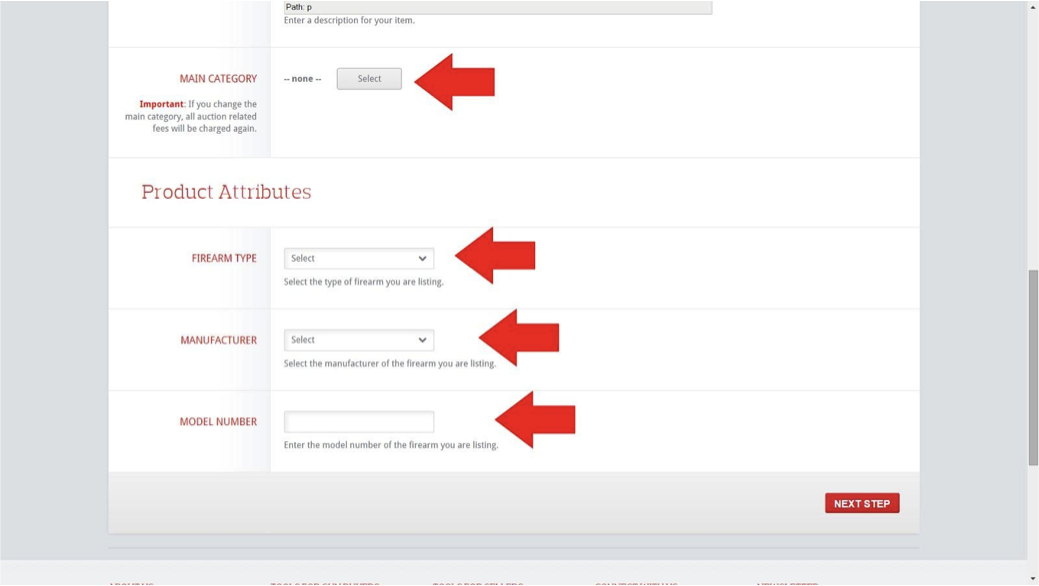Screen dimensions: 1039x586
Task: Click the scrollbar down arrow
Action: coord(1033,578)
